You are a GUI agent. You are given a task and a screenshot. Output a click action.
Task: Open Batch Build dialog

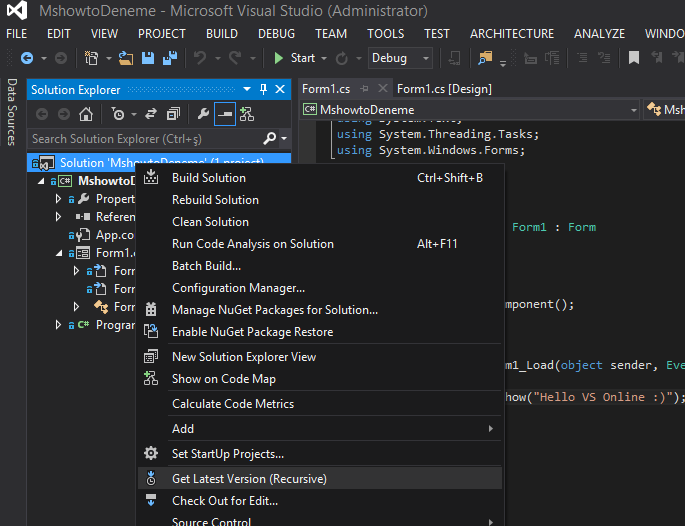(x=321, y=266)
